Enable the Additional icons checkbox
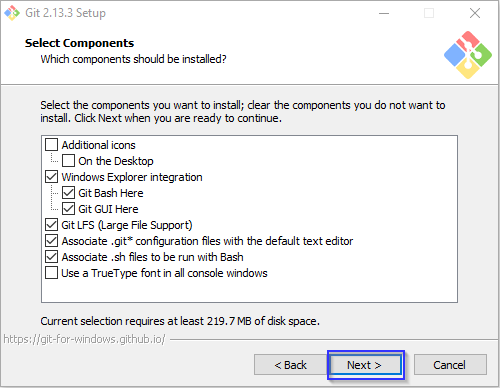The image size is (500, 388). click(x=51, y=145)
